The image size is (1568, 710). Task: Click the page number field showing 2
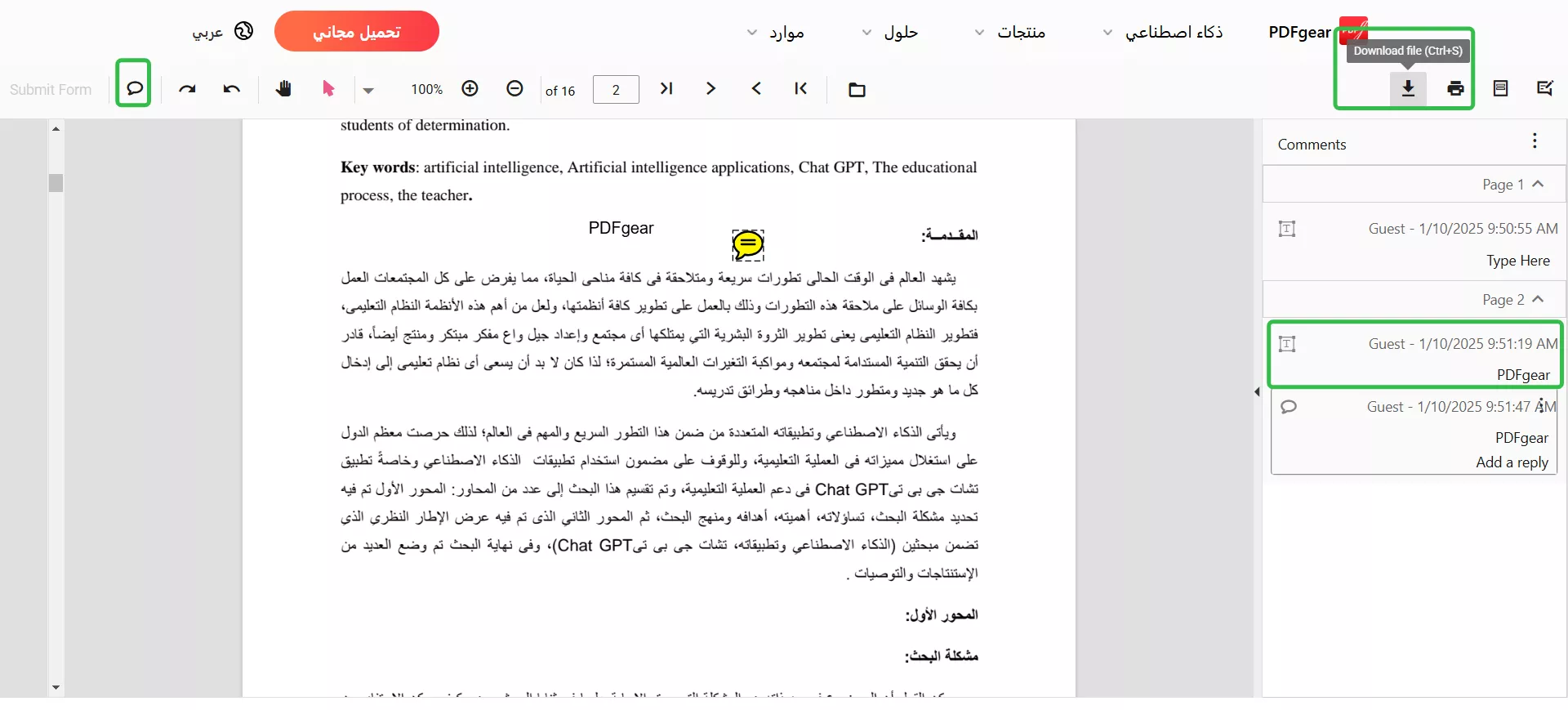pyautogui.click(x=617, y=90)
